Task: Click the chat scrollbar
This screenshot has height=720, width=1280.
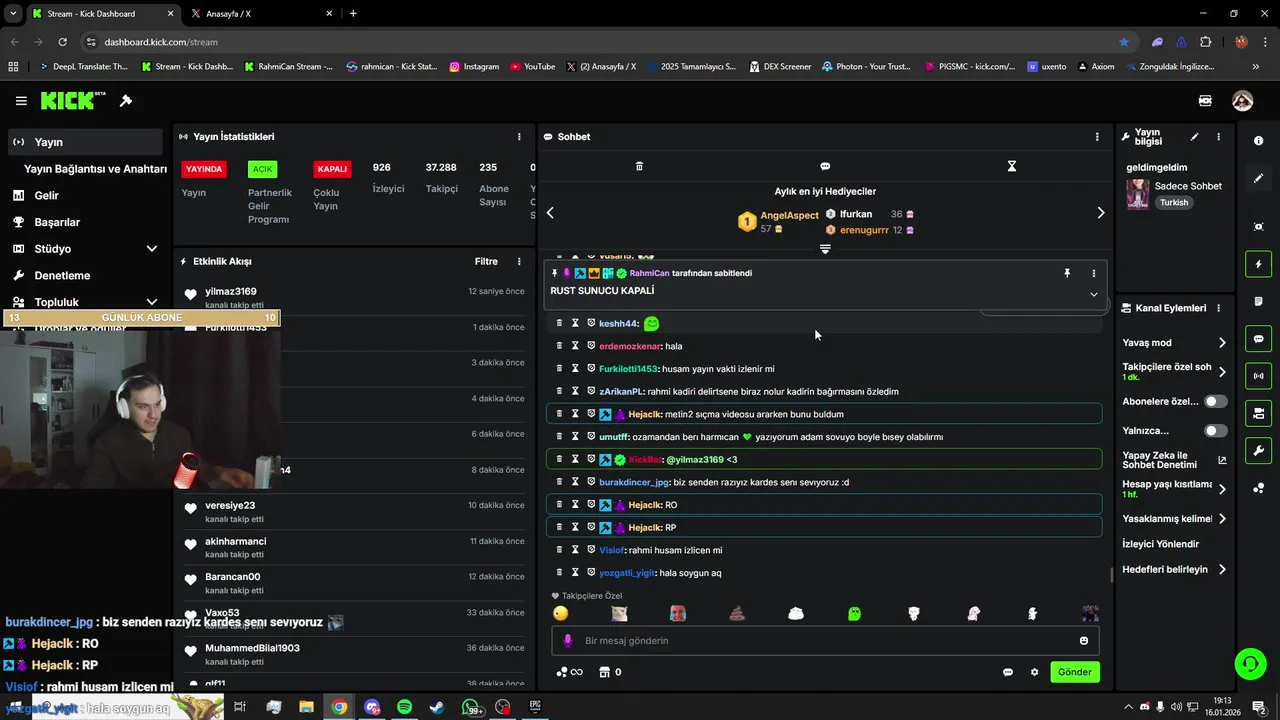Action: click(x=1112, y=575)
